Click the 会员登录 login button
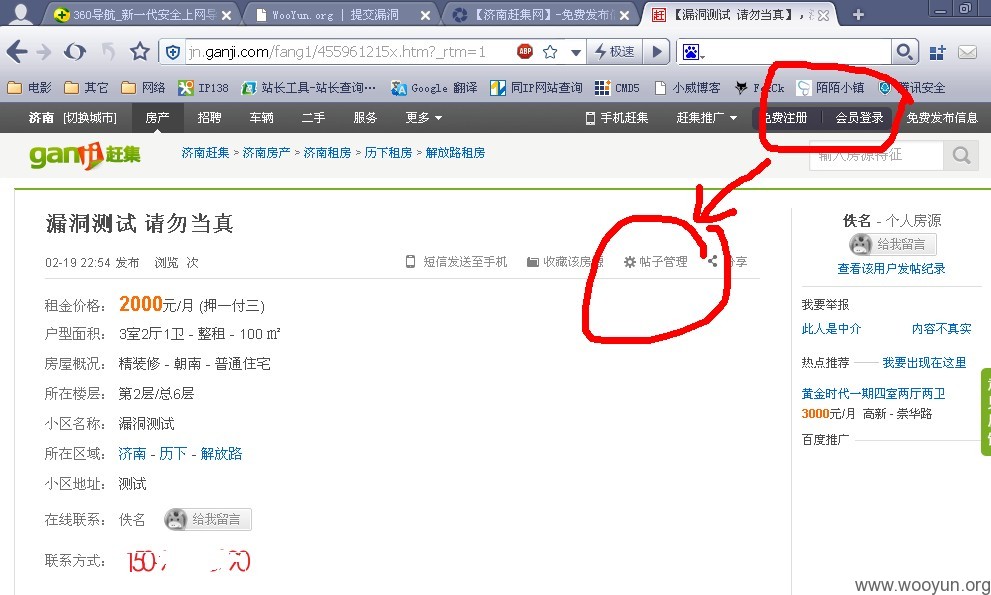 coord(859,118)
